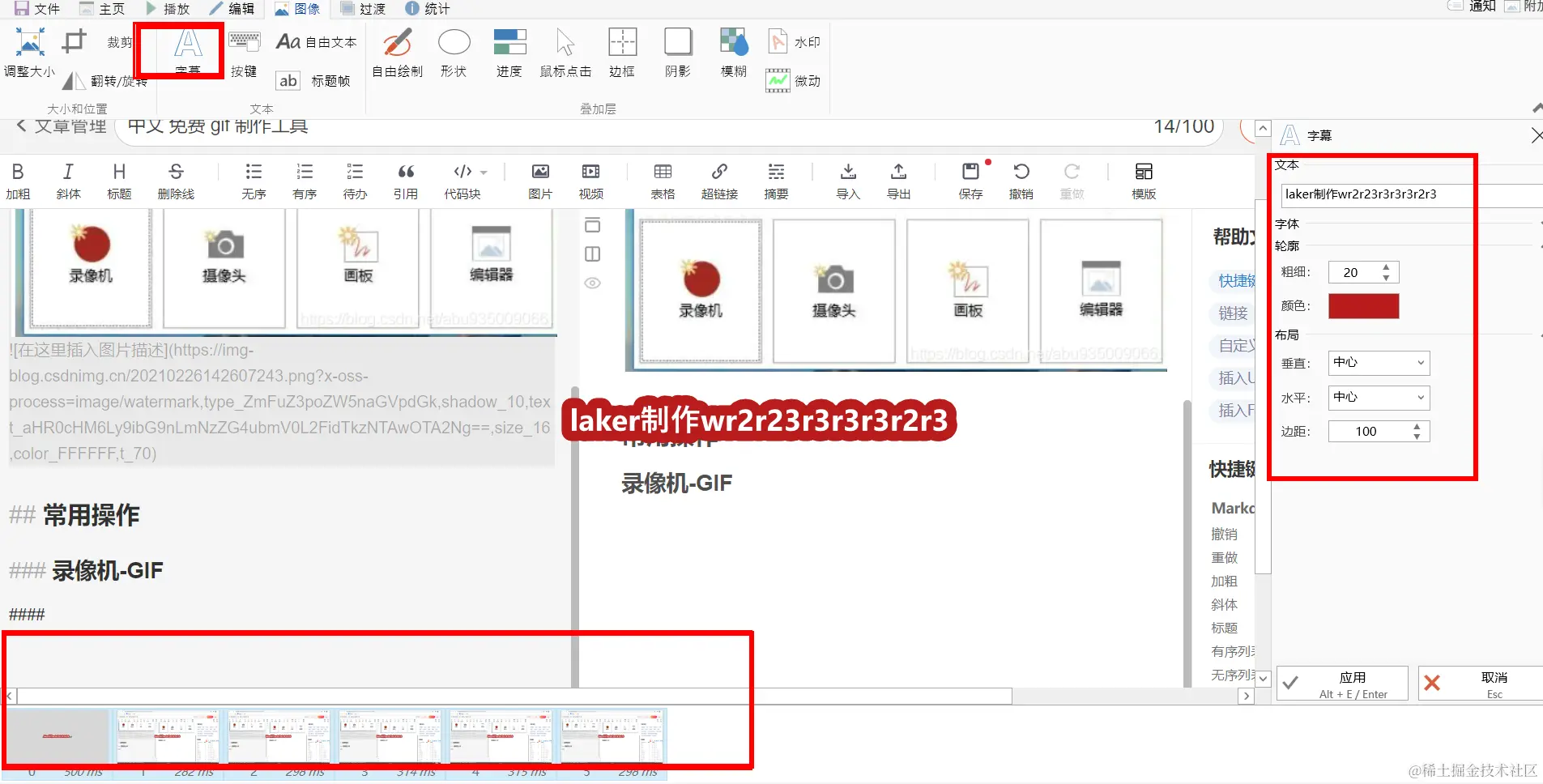1543x784 pixels.
Task: Insert an image via 图片 icon
Action: click(x=539, y=180)
